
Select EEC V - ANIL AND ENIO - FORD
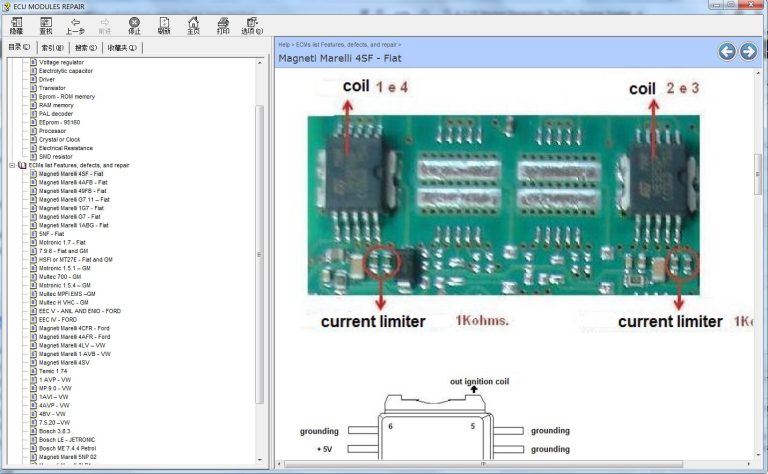[80, 311]
